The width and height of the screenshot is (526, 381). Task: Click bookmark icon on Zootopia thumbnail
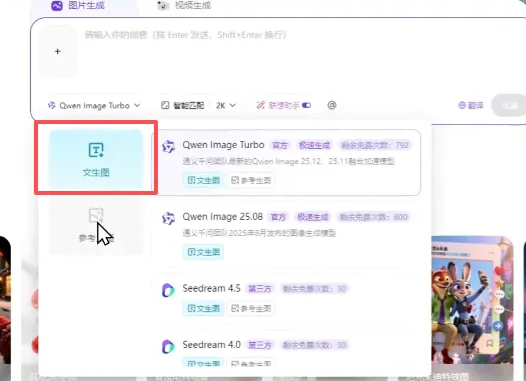489,343
